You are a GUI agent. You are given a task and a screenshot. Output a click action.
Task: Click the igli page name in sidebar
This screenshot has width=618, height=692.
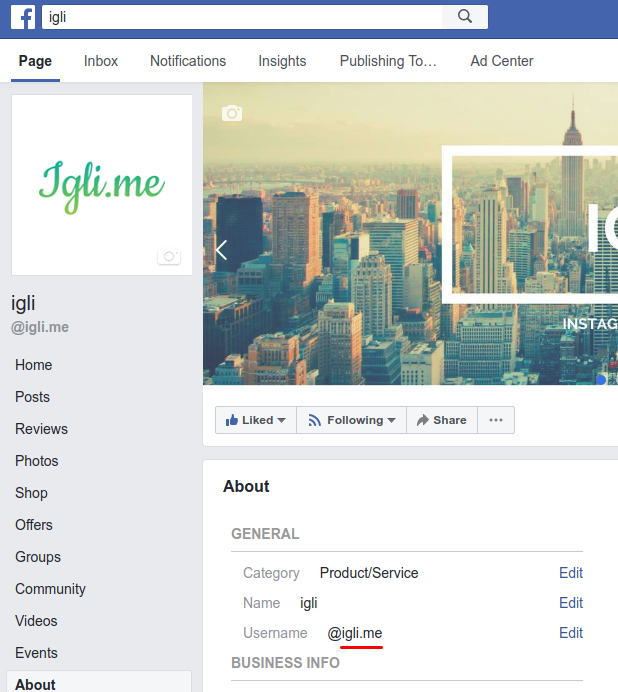pos(23,303)
